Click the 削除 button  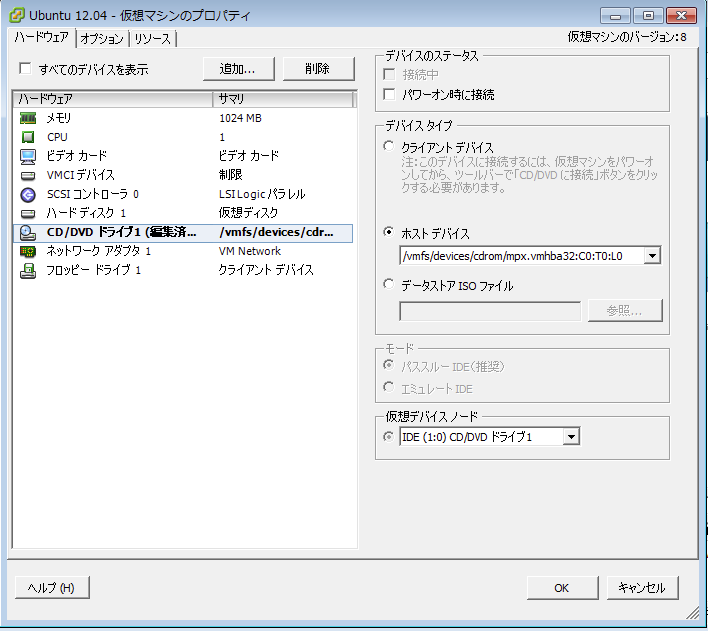318,69
